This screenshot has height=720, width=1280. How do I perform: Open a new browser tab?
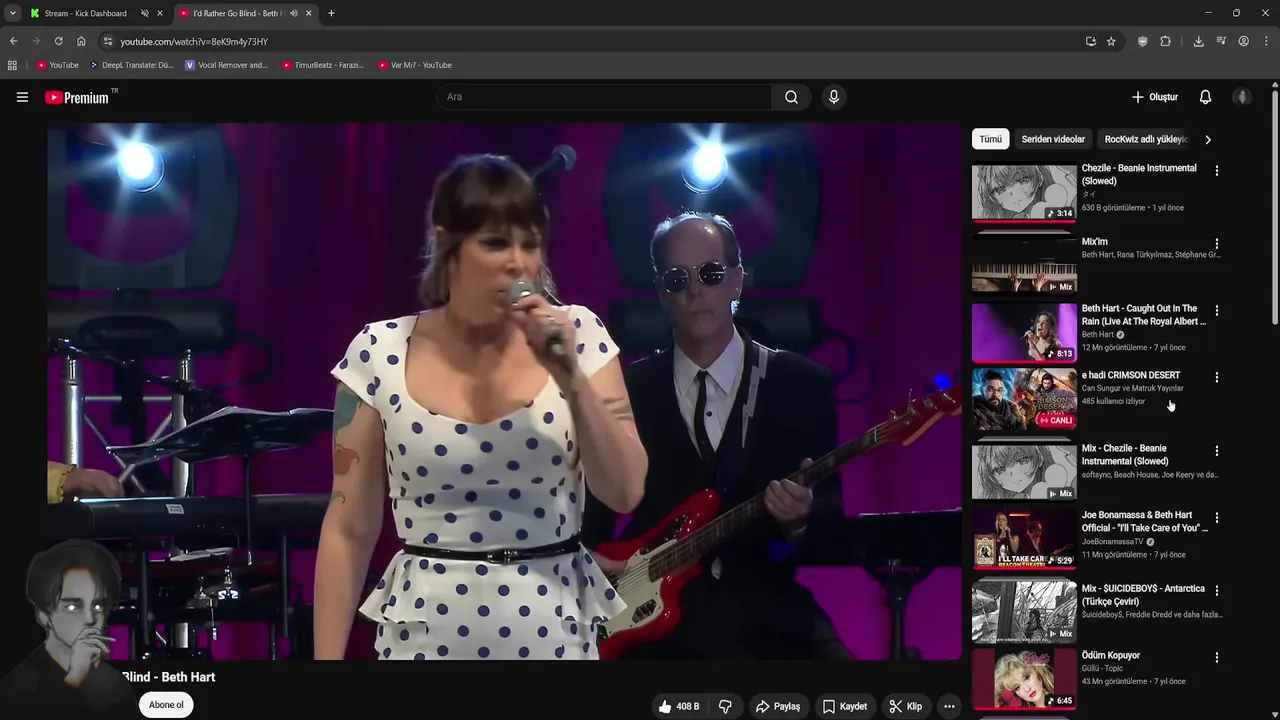point(331,13)
